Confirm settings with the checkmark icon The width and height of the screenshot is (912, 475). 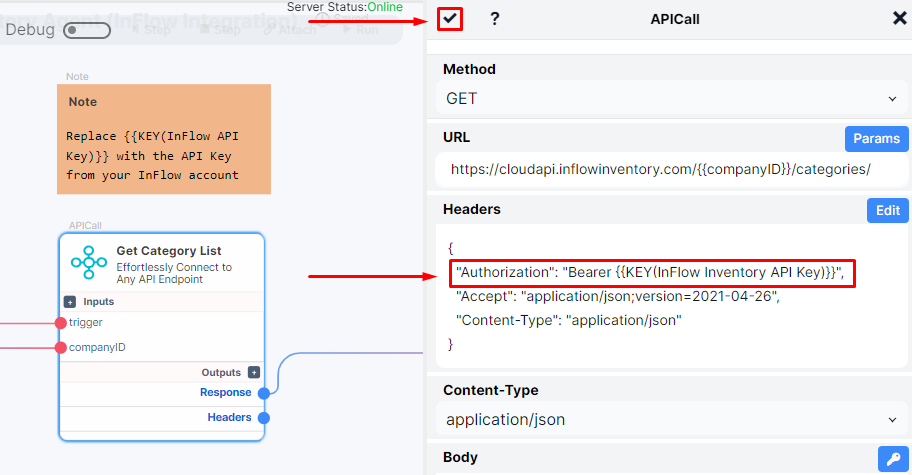pos(450,19)
